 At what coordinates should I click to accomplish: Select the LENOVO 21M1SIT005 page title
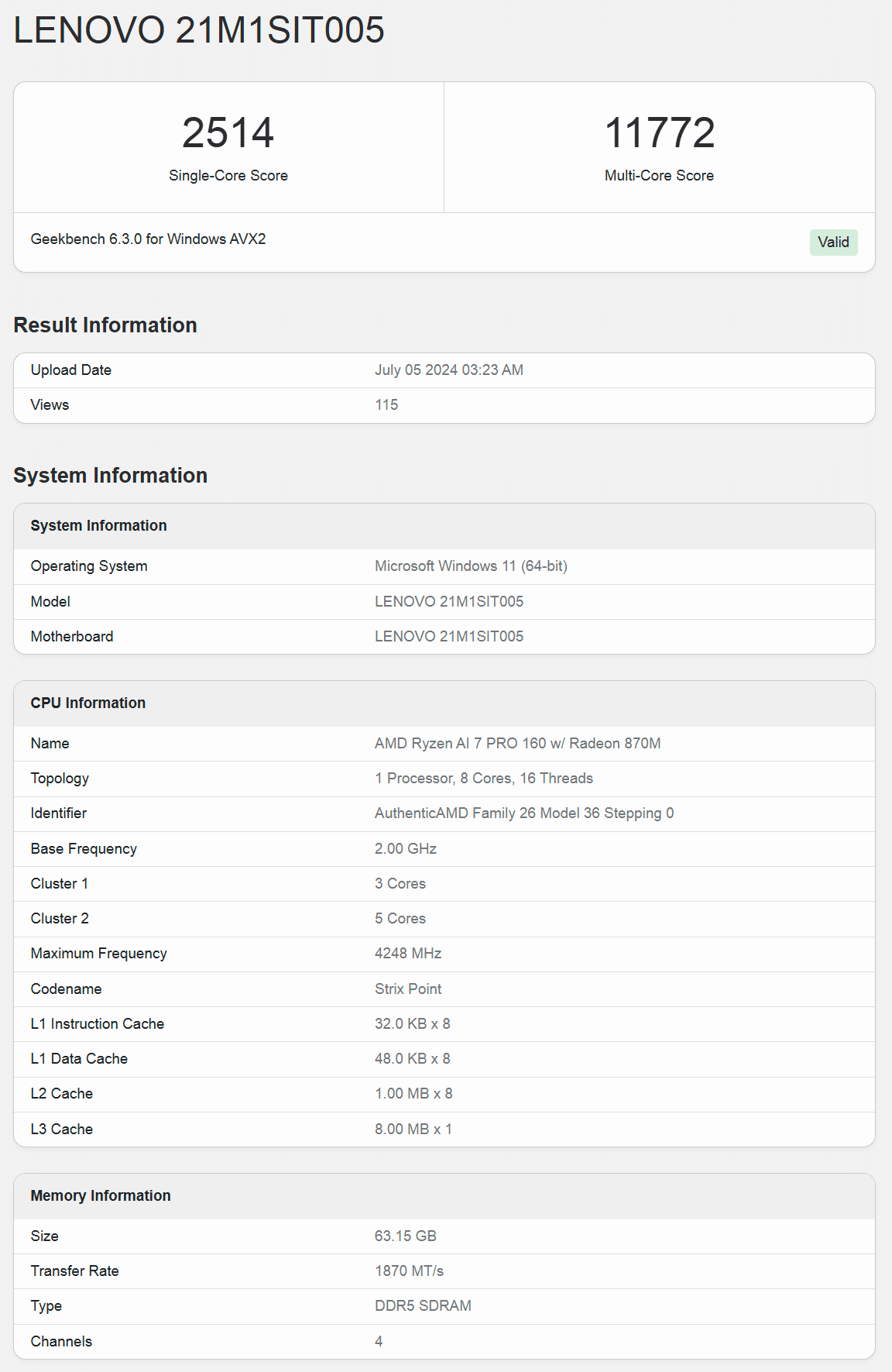click(x=199, y=30)
